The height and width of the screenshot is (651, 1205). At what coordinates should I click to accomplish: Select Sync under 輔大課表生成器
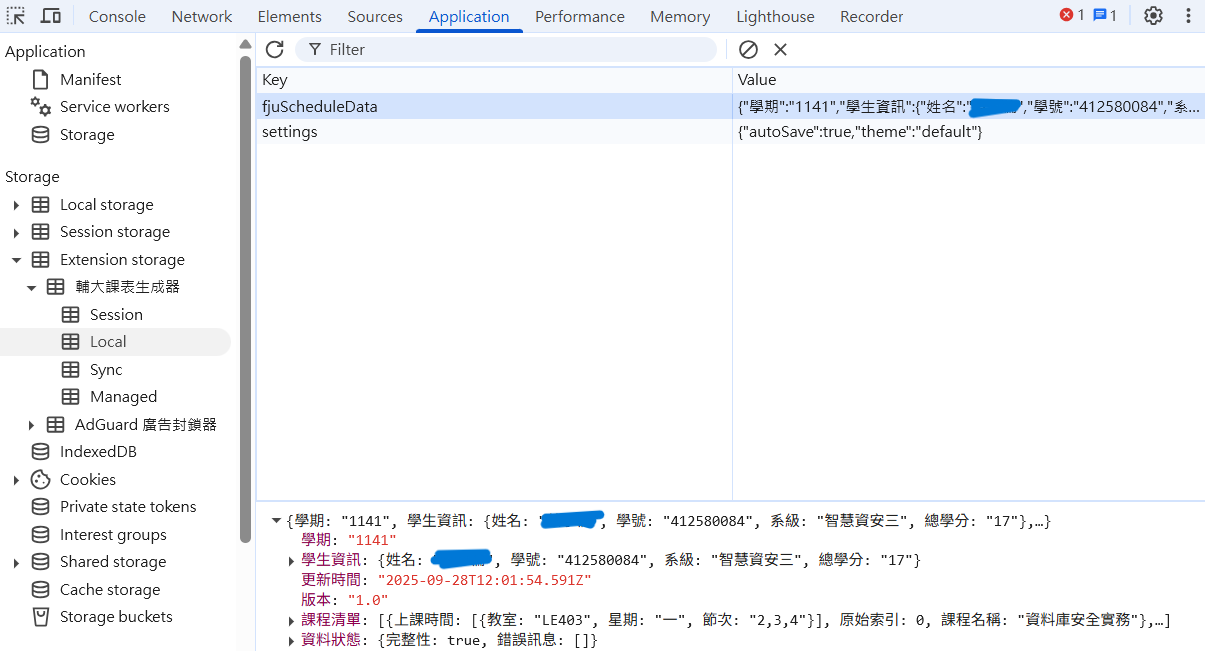tap(106, 370)
